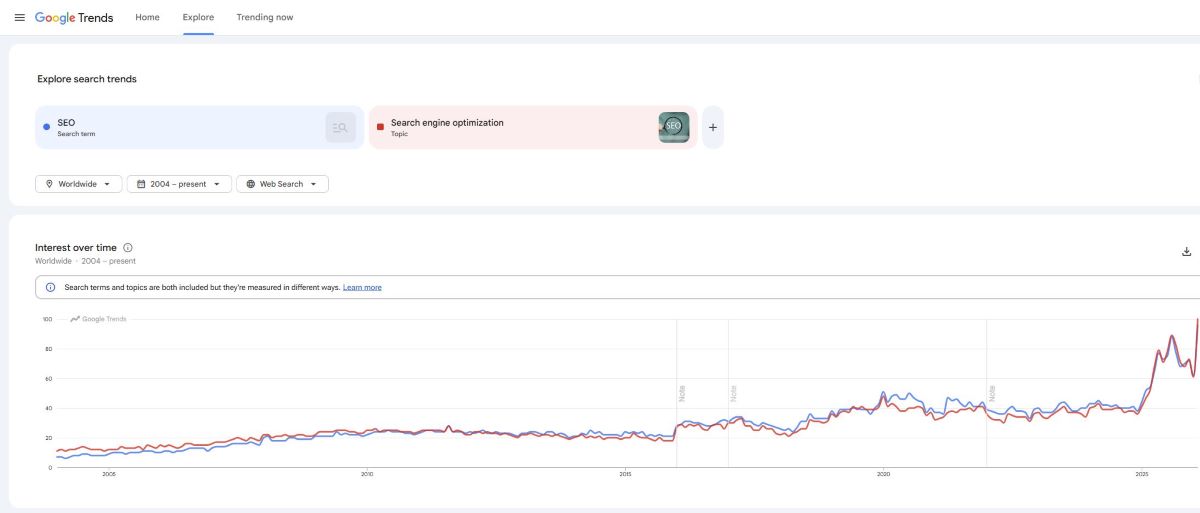Click the 2022 Note marker on chart
Image resolution: width=1200 pixels, height=513 pixels.
[x=992, y=393]
